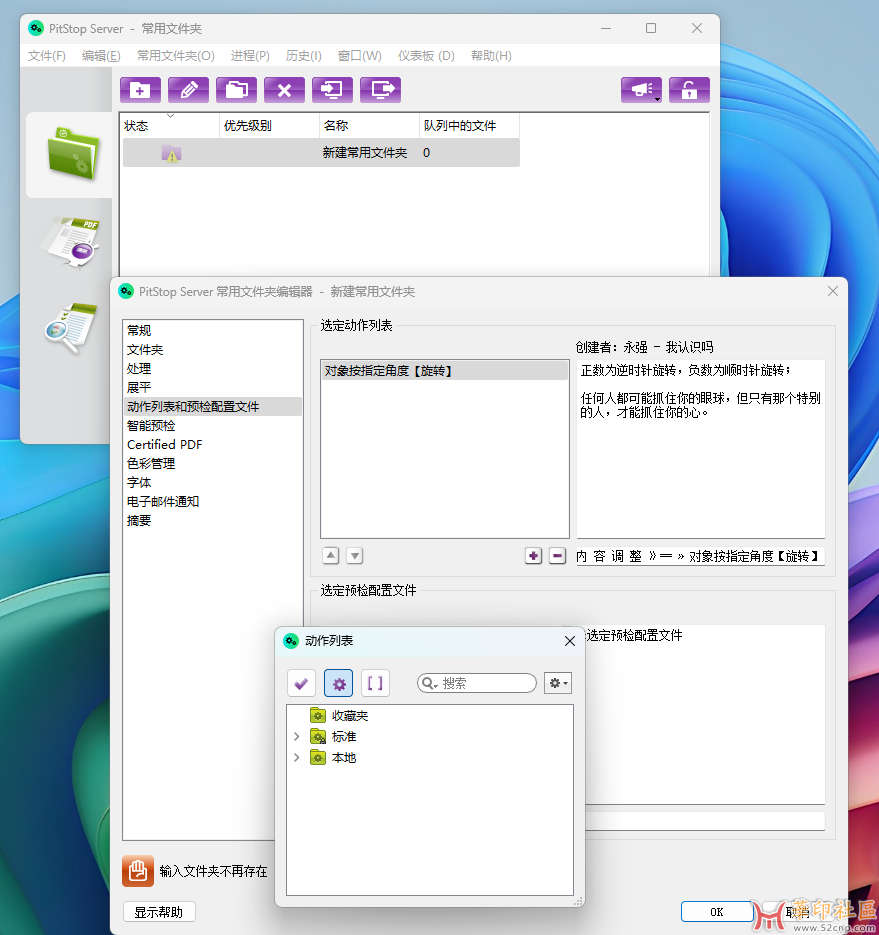Select the green hot folders sidebar icon
The height and width of the screenshot is (935, 879).
pos(72,153)
